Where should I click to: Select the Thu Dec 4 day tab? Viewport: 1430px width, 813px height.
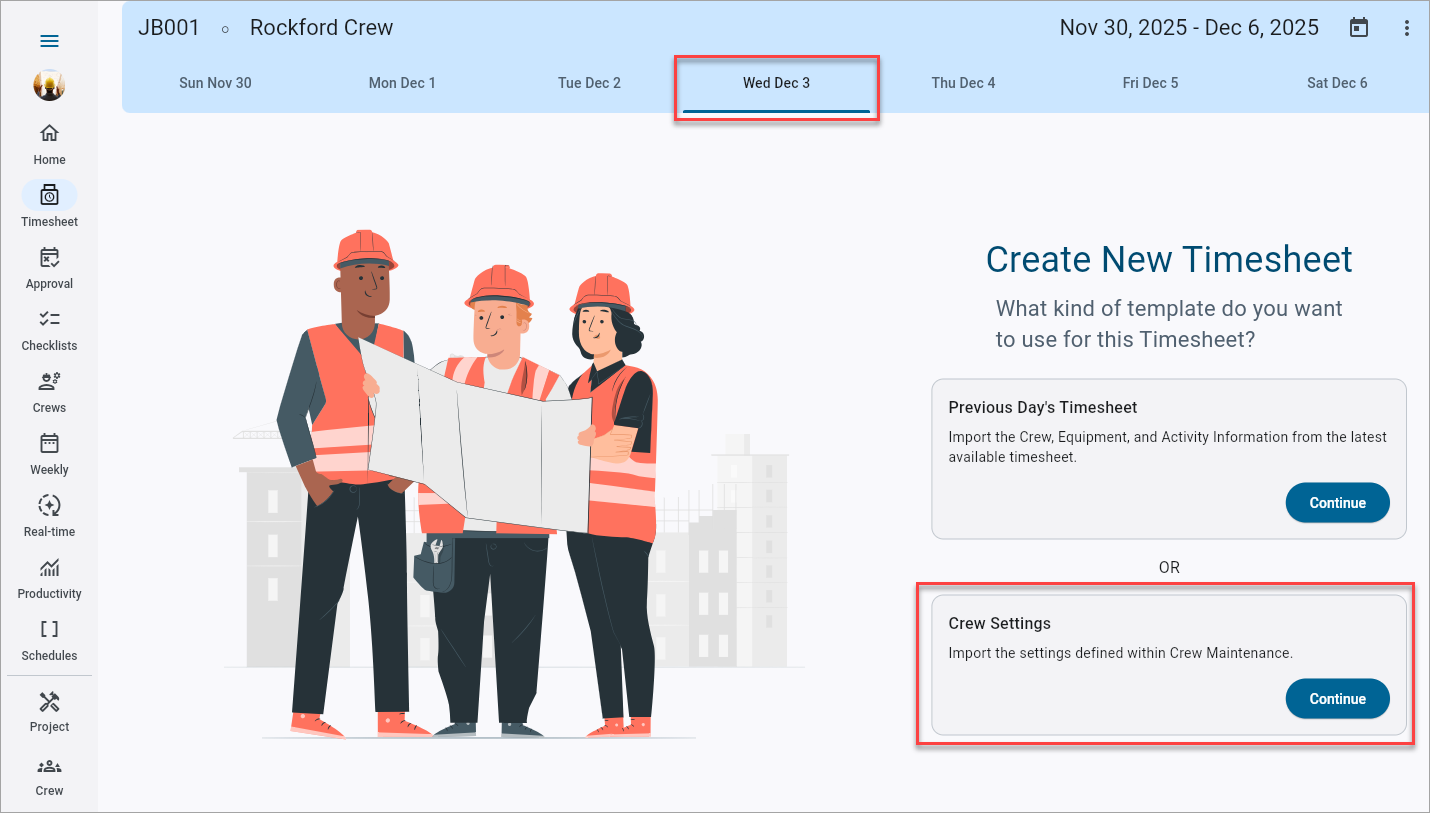(x=963, y=83)
